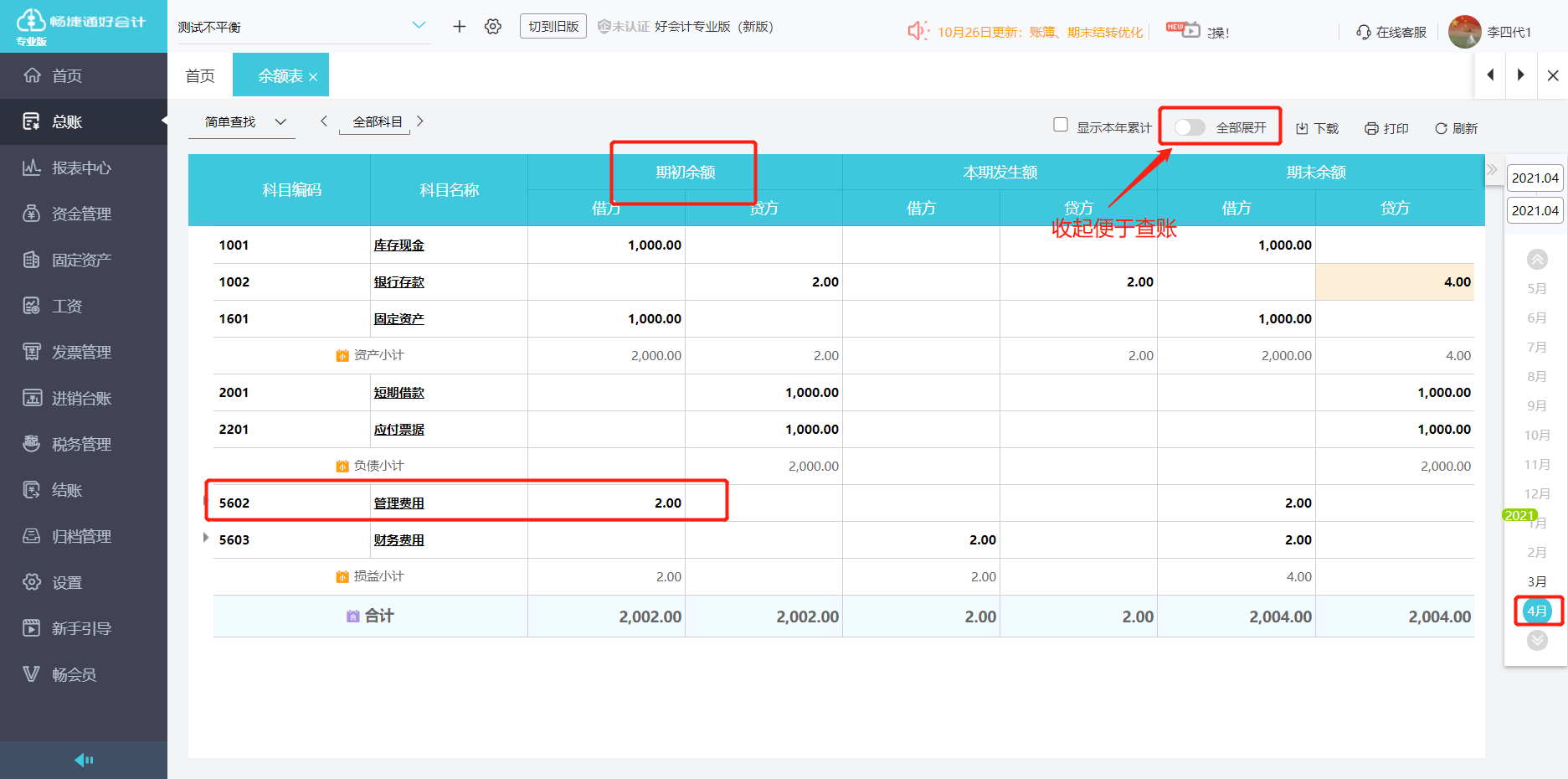Switch to the old version button
The height and width of the screenshot is (779, 1568).
(x=553, y=27)
